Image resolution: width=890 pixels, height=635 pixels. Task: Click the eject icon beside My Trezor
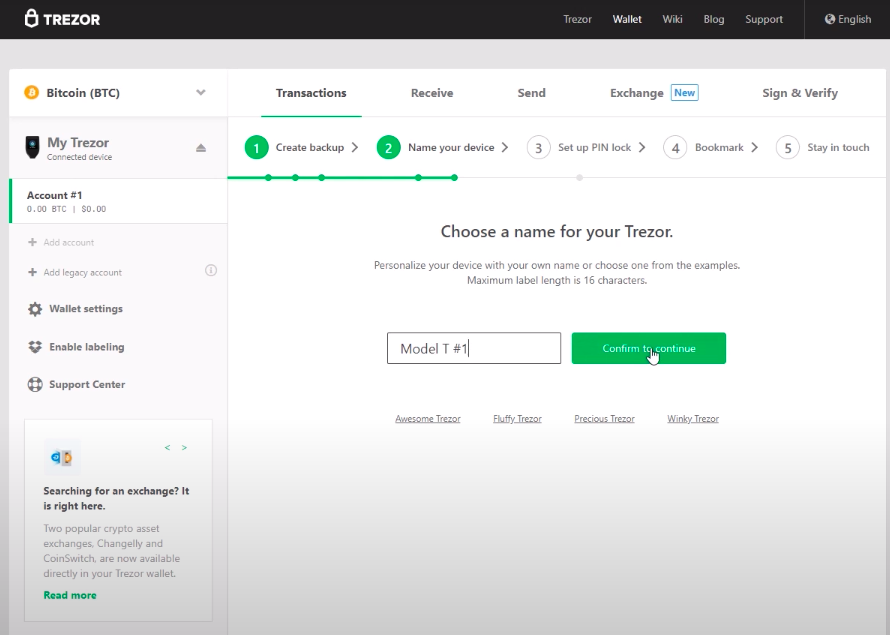[201, 148]
